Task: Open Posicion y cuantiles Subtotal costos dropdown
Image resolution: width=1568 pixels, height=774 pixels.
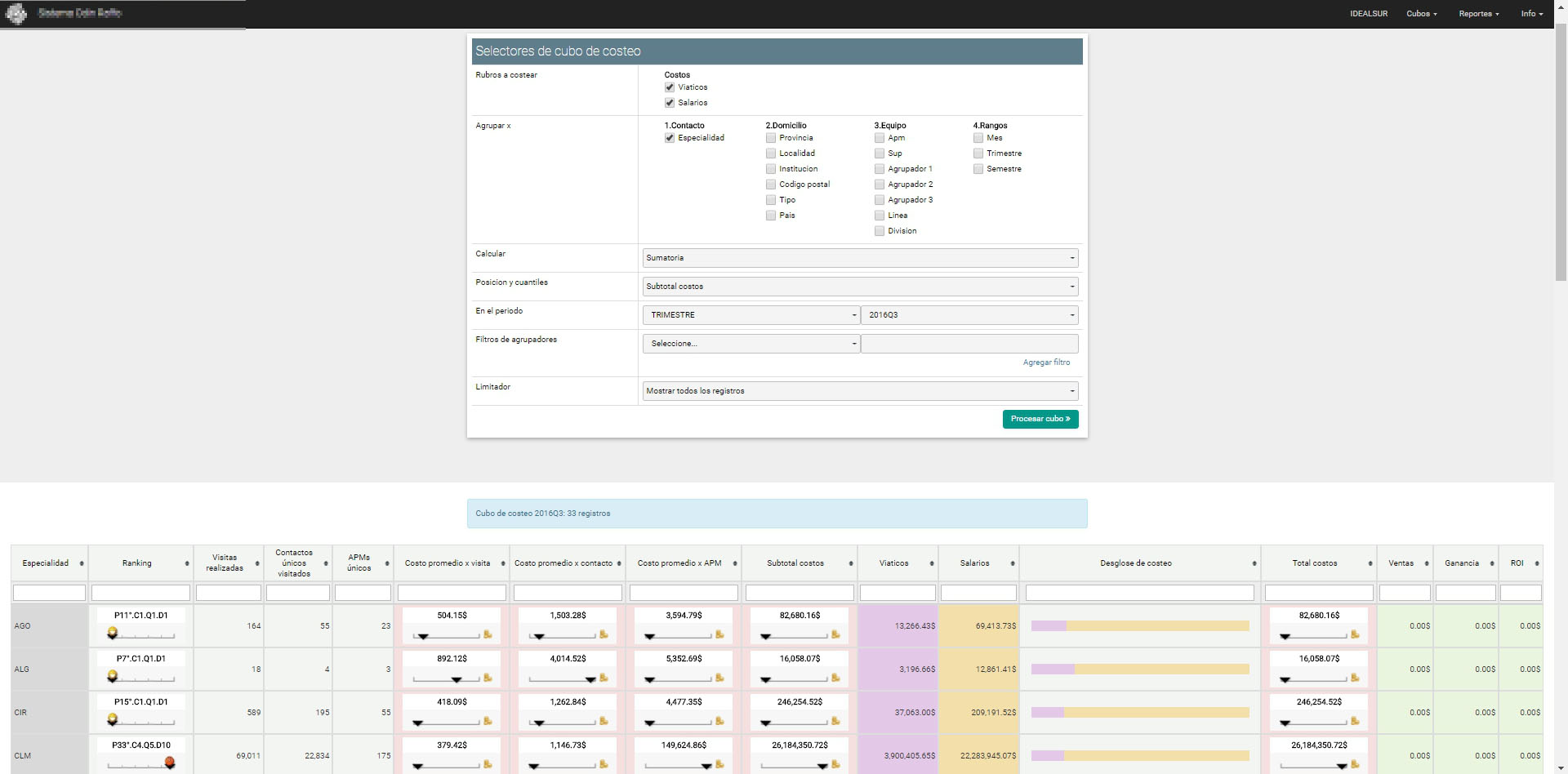Action: pos(860,287)
